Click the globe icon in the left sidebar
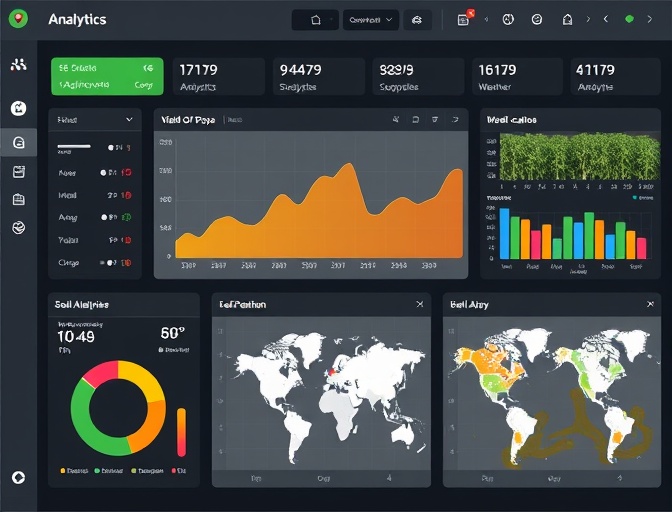This screenshot has height=512, width=672. 18,228
